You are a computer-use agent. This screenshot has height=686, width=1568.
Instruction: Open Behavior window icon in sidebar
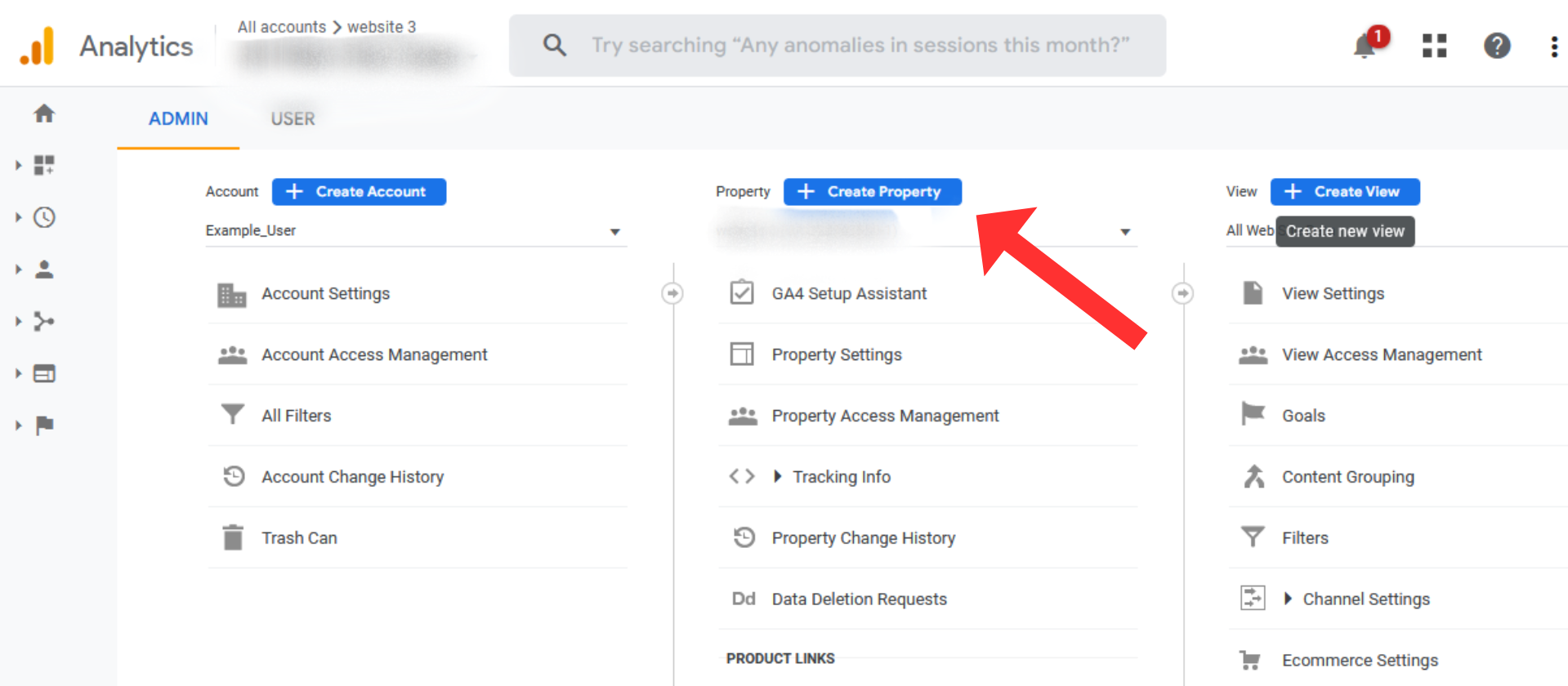tap(44, 374)
